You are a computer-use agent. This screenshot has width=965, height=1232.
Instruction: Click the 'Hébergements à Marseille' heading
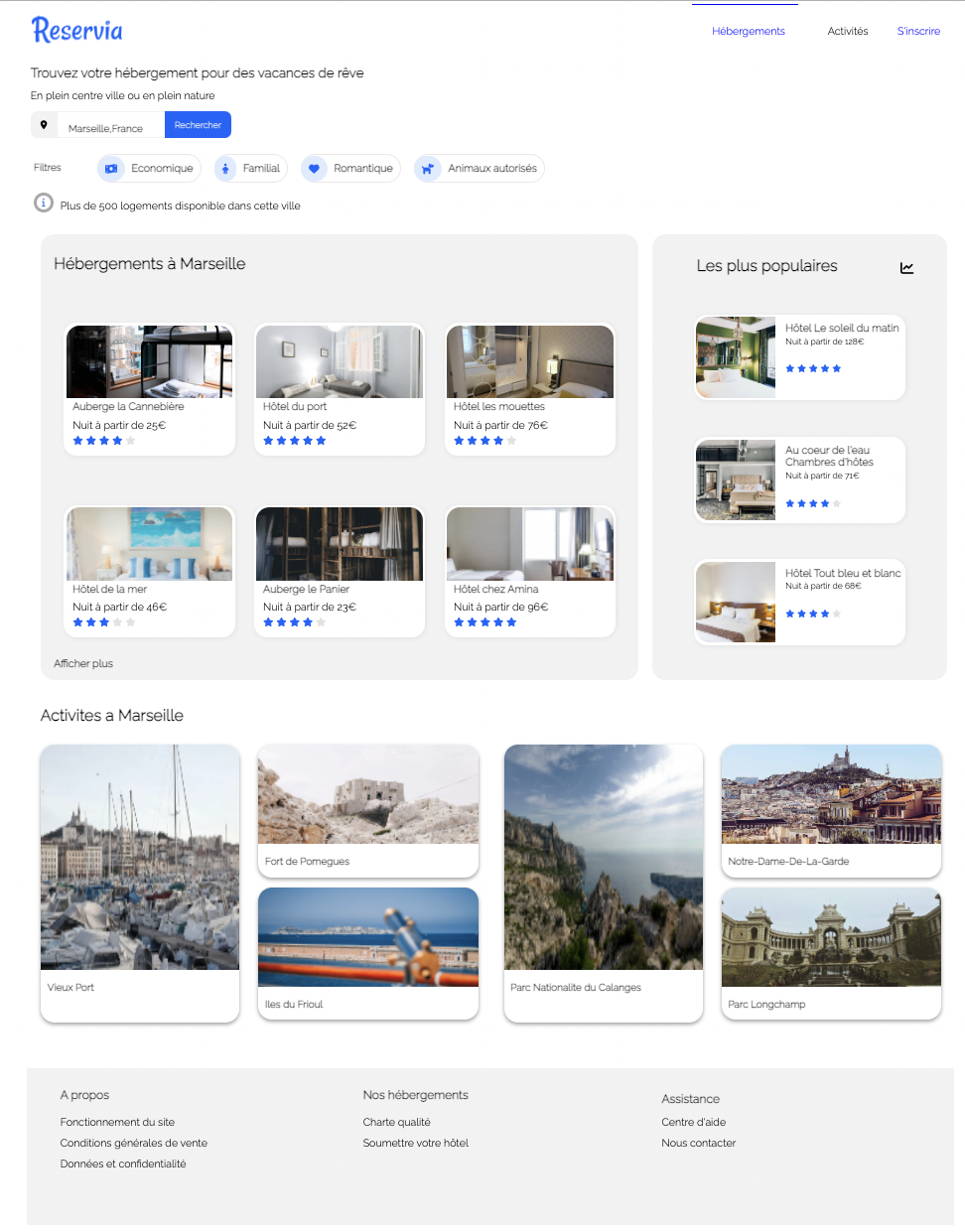point(149,263)
